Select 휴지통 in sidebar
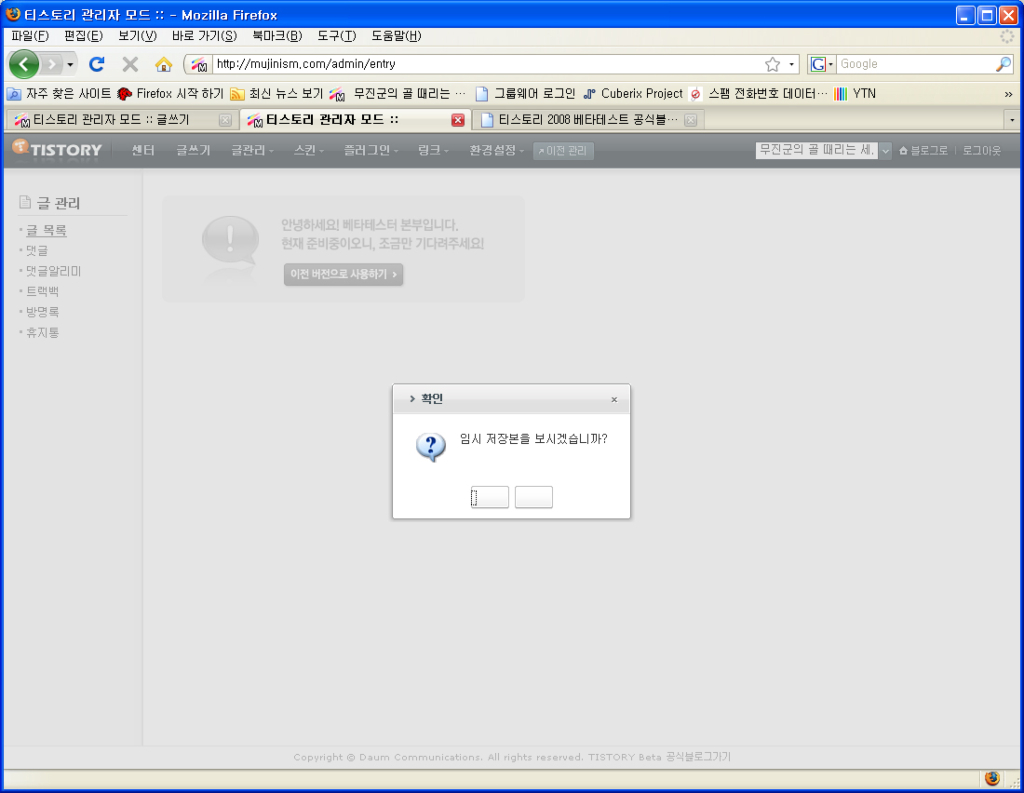Viewport: 1024px width, 793px height. (x=42, y=332)
